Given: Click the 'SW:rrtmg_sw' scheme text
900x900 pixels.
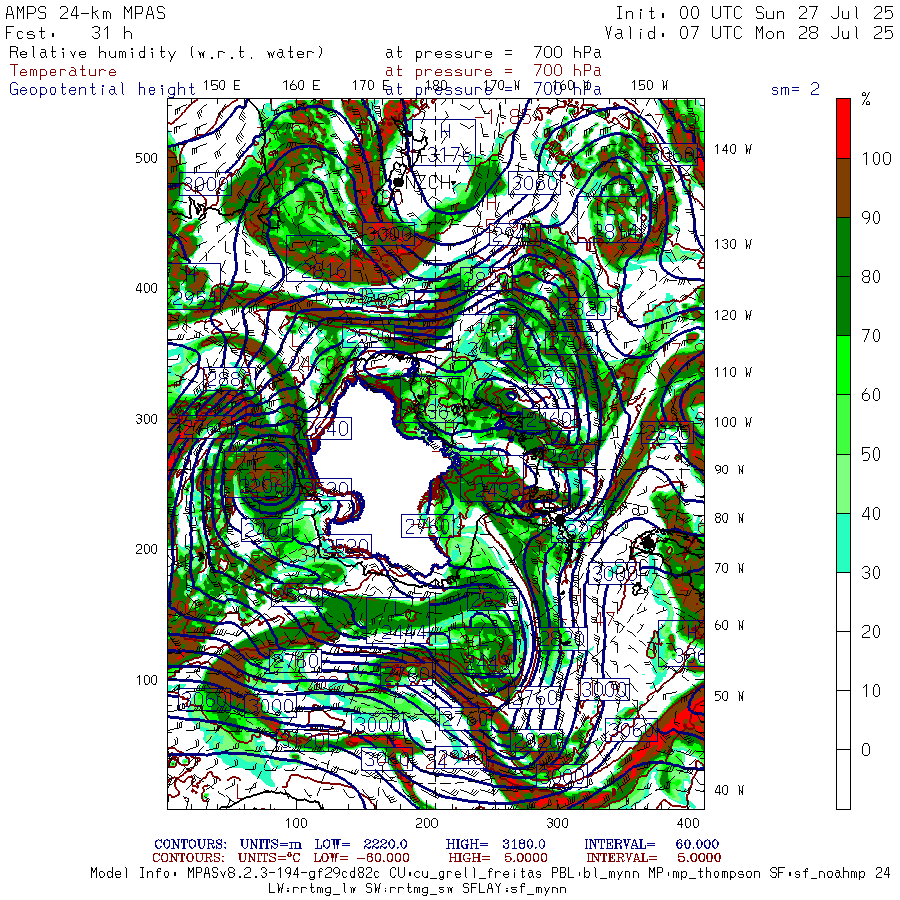Looking at the screenshot, I should pos(408,889).
